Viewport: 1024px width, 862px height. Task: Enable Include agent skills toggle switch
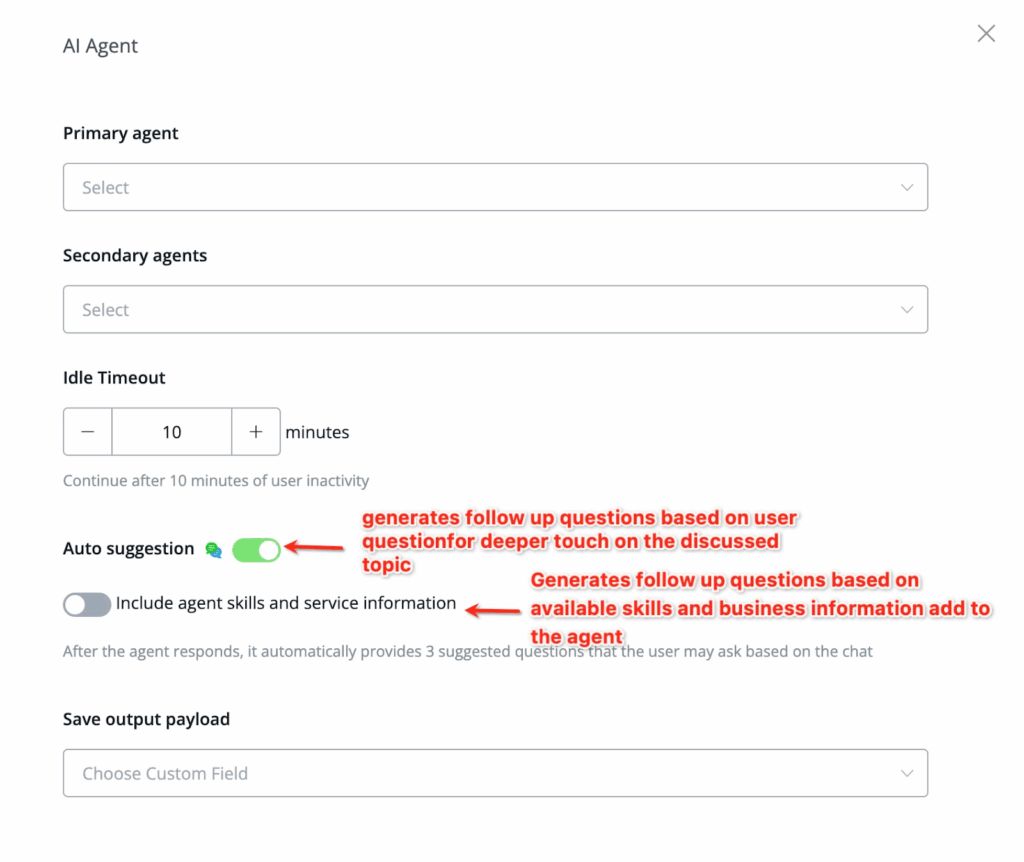pyautogui.click(x=87, y=604)
